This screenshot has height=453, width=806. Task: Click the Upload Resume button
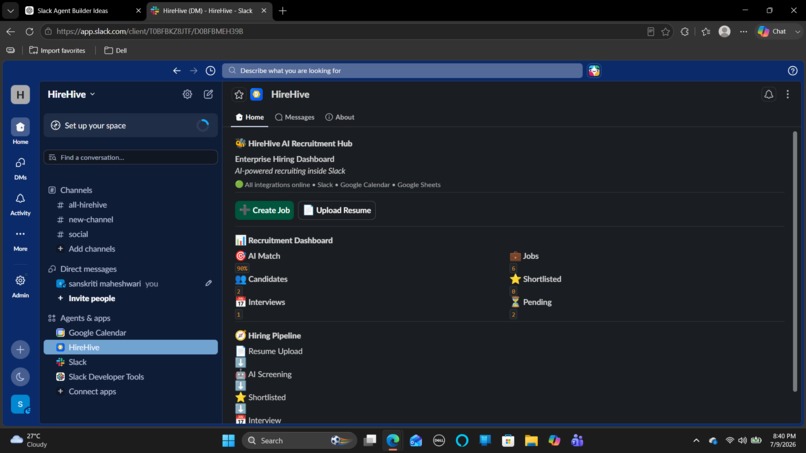click(337, 210)
